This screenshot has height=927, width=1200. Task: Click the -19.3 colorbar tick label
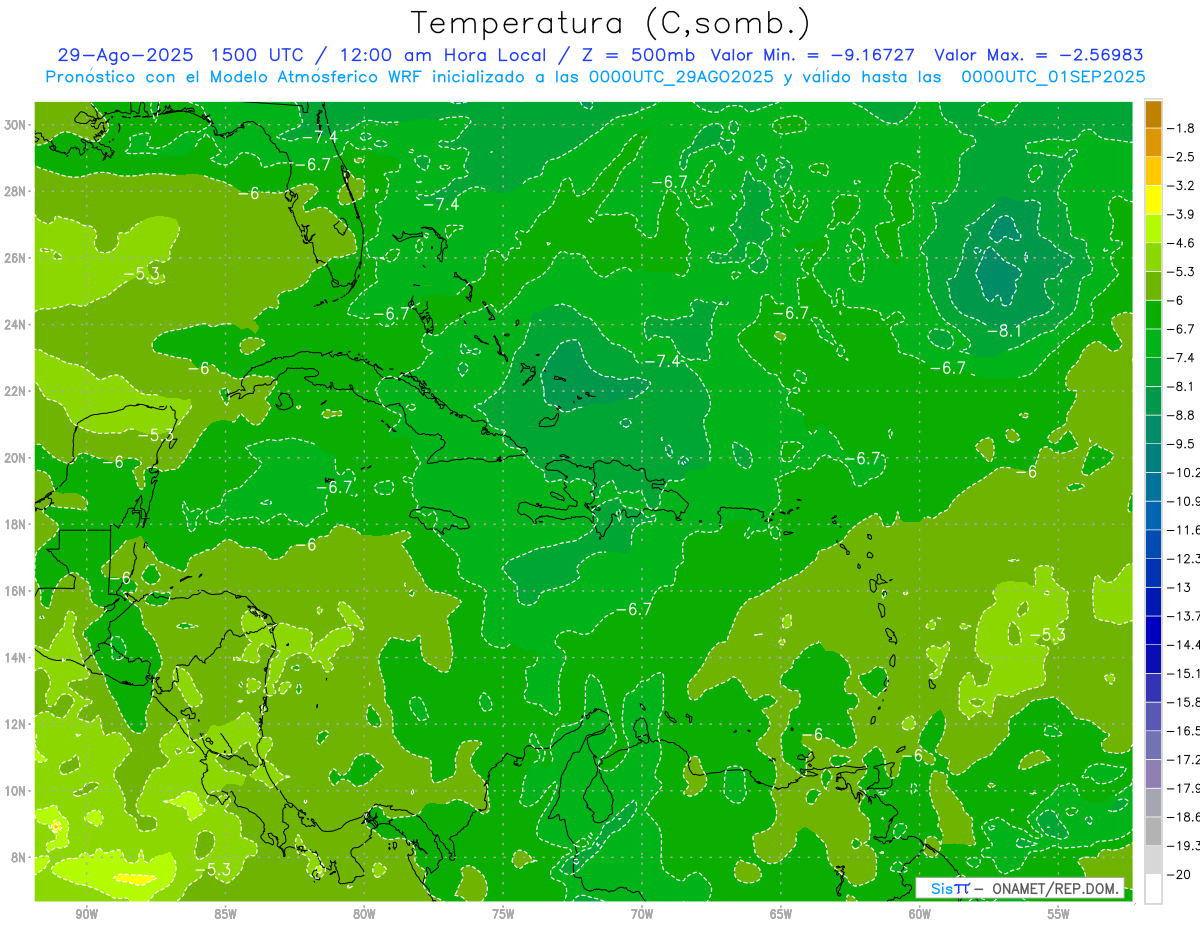(x=1184, y=845)
